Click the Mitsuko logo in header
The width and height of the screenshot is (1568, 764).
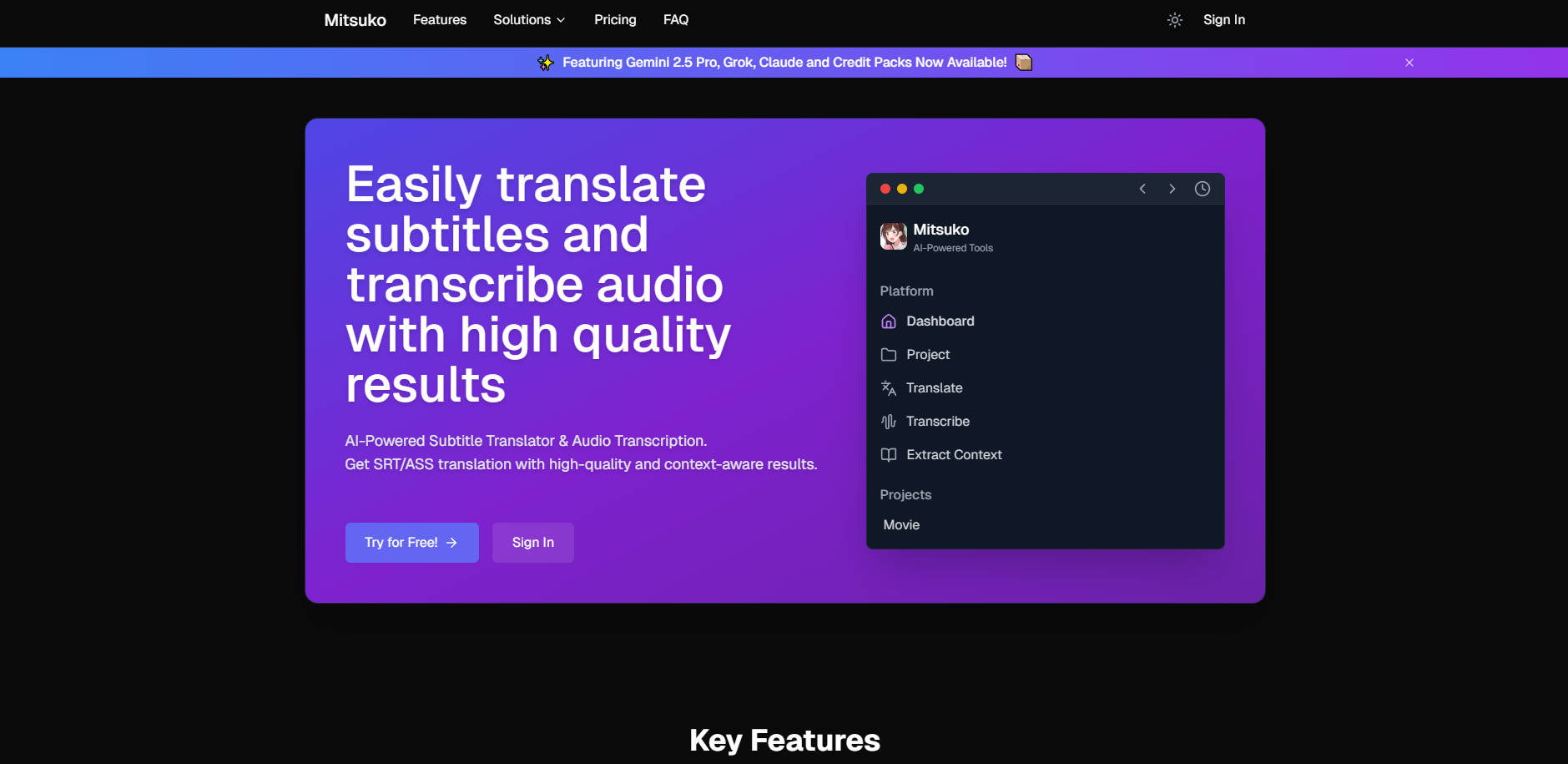tap(355, 20)
